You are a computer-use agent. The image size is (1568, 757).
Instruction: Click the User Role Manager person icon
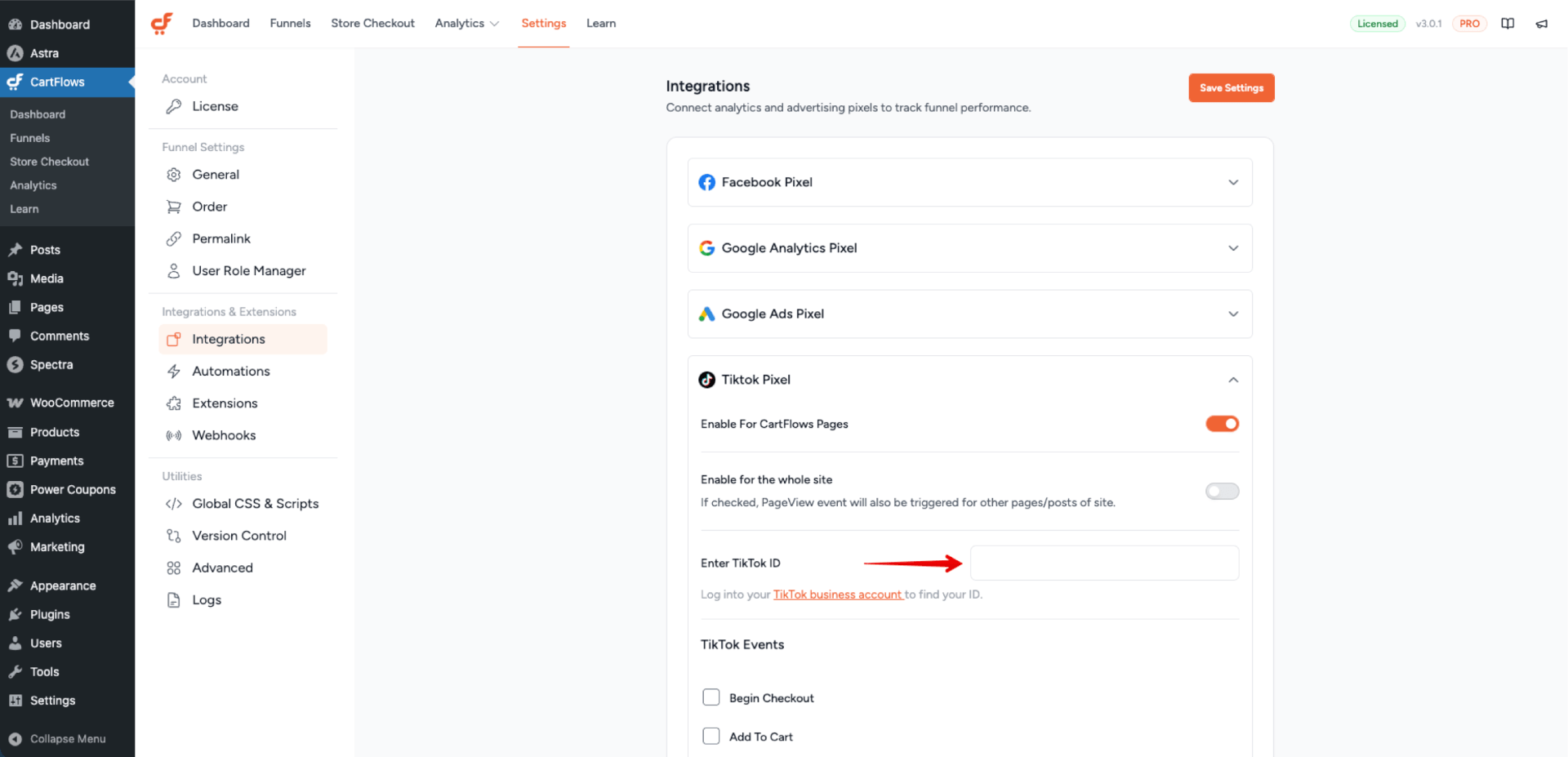pyautogui.click(x=173, y=270)
